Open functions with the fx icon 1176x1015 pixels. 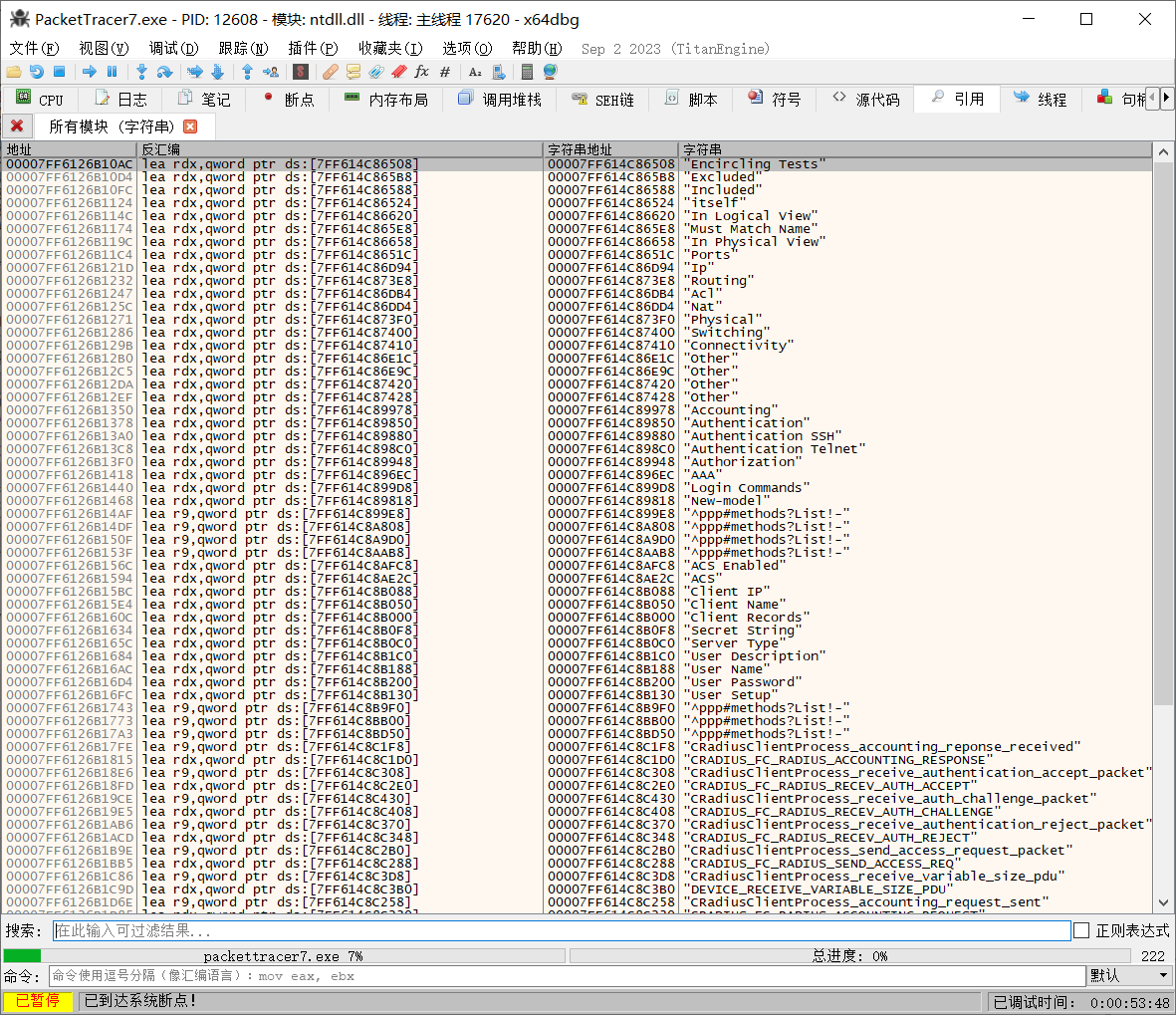click(x=421, y=72)
